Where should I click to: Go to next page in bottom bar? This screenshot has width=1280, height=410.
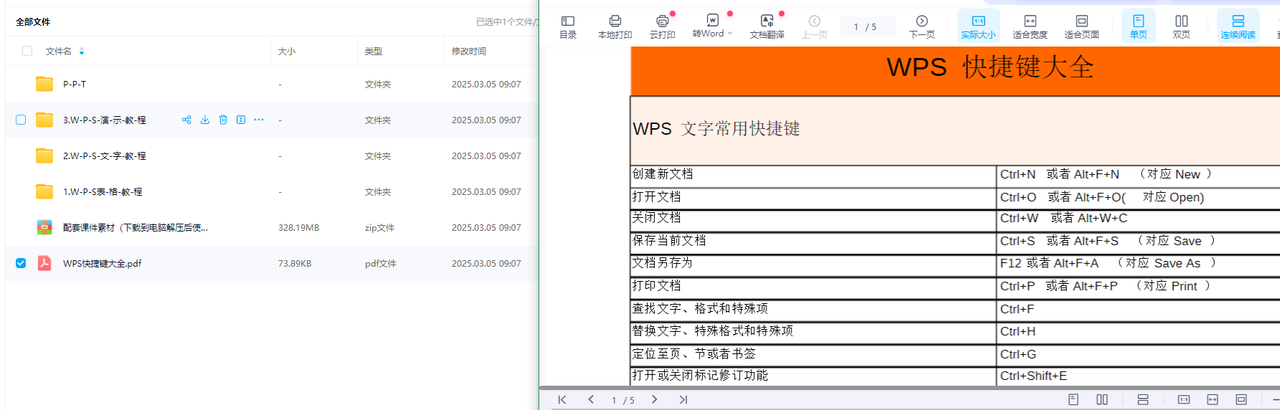point(654,400)
